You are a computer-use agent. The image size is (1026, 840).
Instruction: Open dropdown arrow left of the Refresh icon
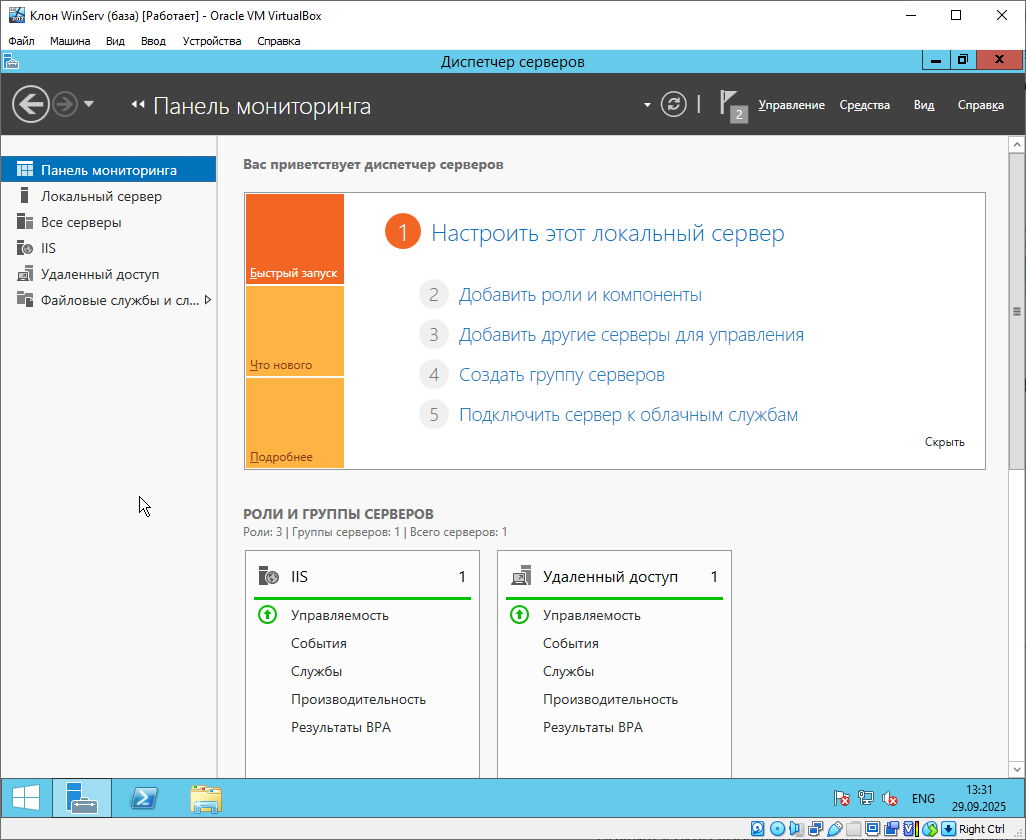pyautogui.click(x=647, y=105)
